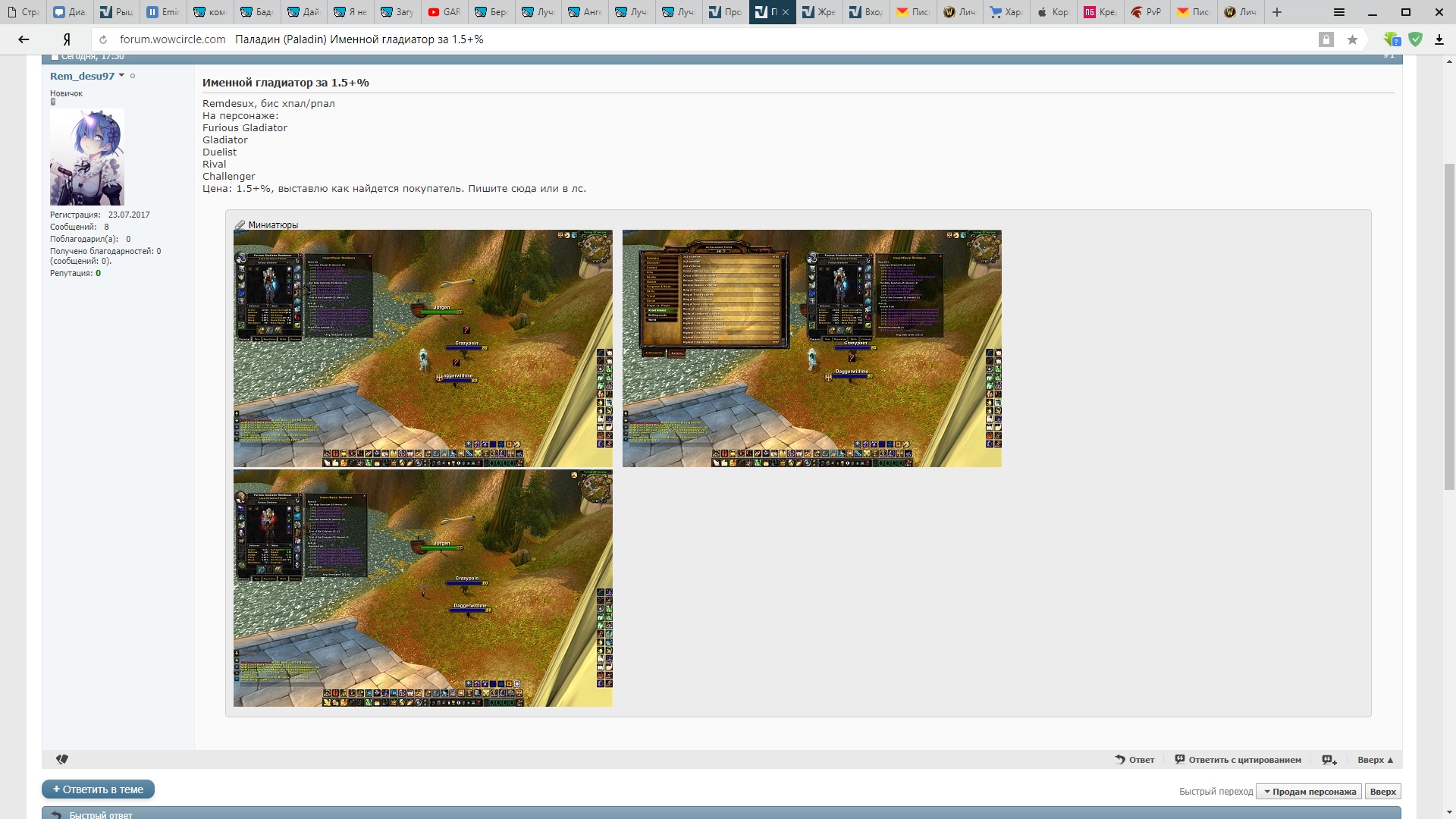Click the browser back arrow
The image size is (1456, 819).
[24, 39]
